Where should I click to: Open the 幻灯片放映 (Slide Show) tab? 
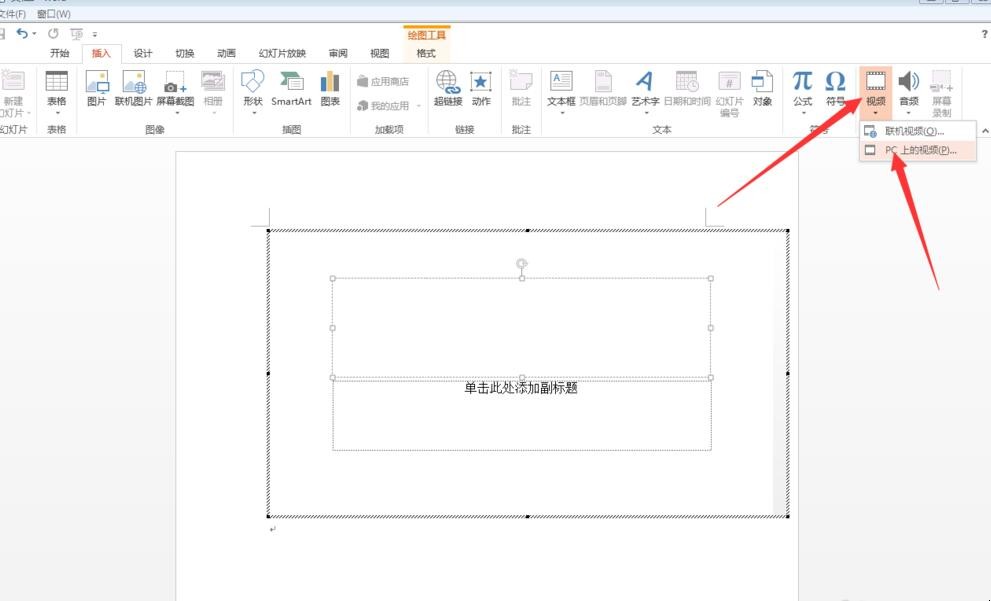click(x=282, y=53)
